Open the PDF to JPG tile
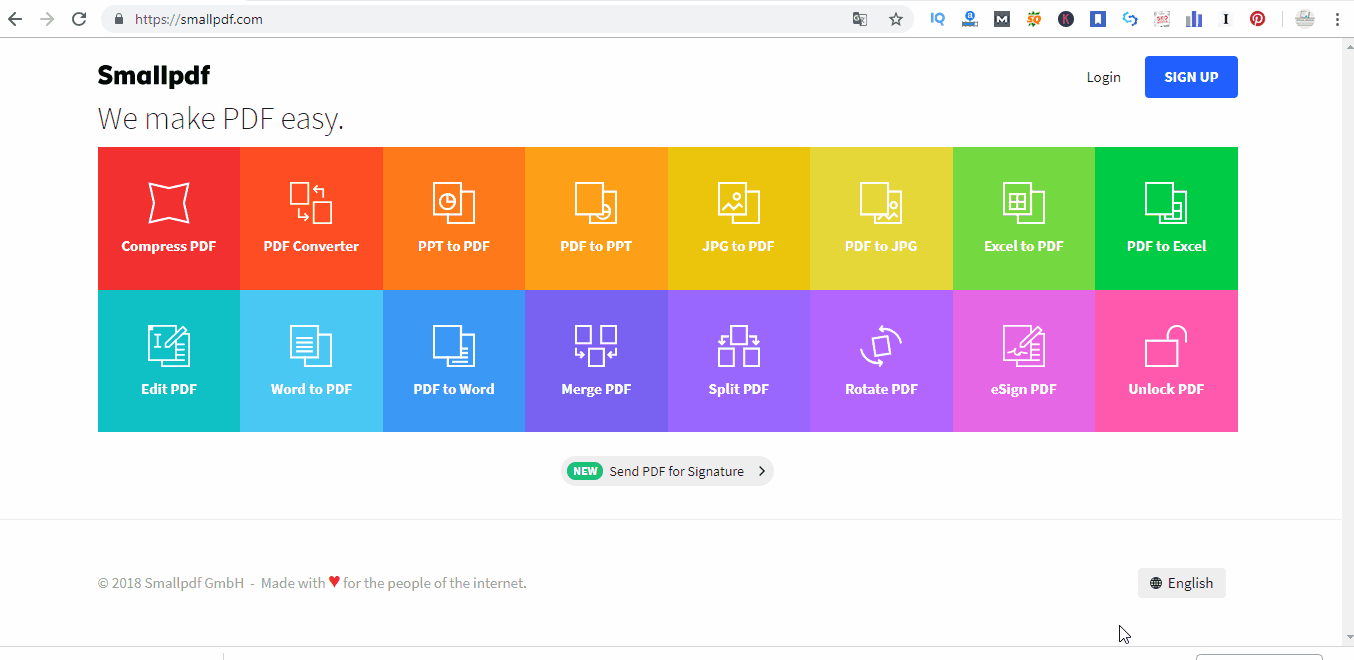The image size is (1354, 660). 881,218
